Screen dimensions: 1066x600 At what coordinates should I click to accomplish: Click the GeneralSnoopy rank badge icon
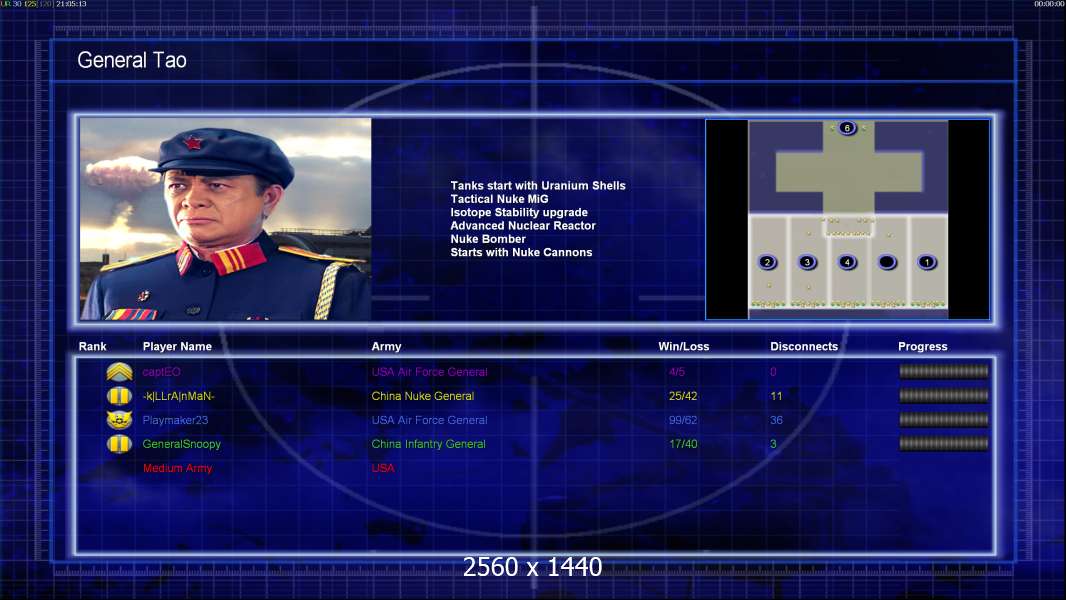pyautogui.click(x=119, y=444)
